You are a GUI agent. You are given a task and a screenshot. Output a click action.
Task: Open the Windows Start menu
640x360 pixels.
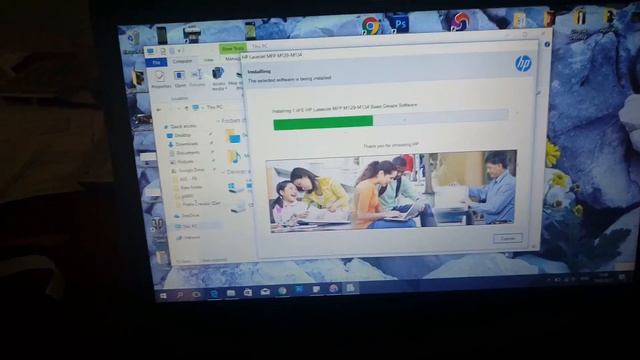pos(163,296)
